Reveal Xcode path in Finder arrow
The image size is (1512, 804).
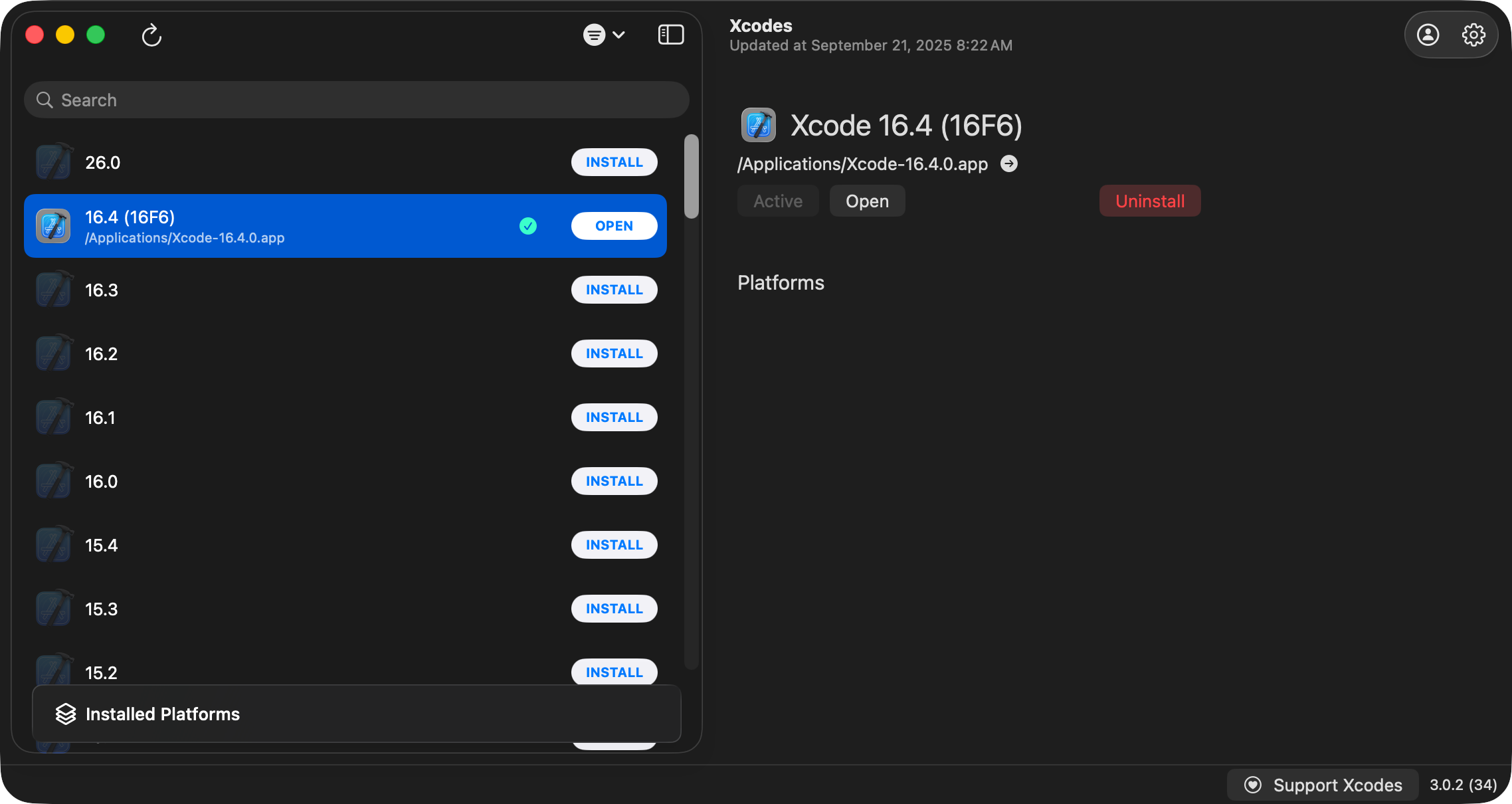pyautogui.click(x=1008, y=163)
